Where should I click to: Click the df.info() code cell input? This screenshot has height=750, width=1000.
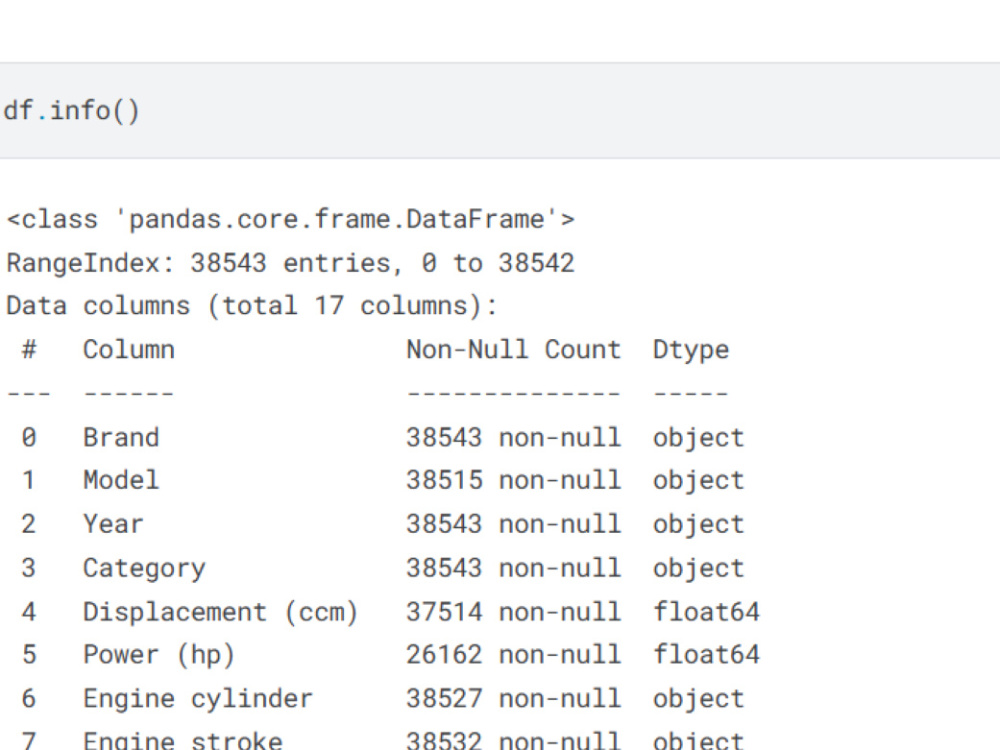coord(500,110)
